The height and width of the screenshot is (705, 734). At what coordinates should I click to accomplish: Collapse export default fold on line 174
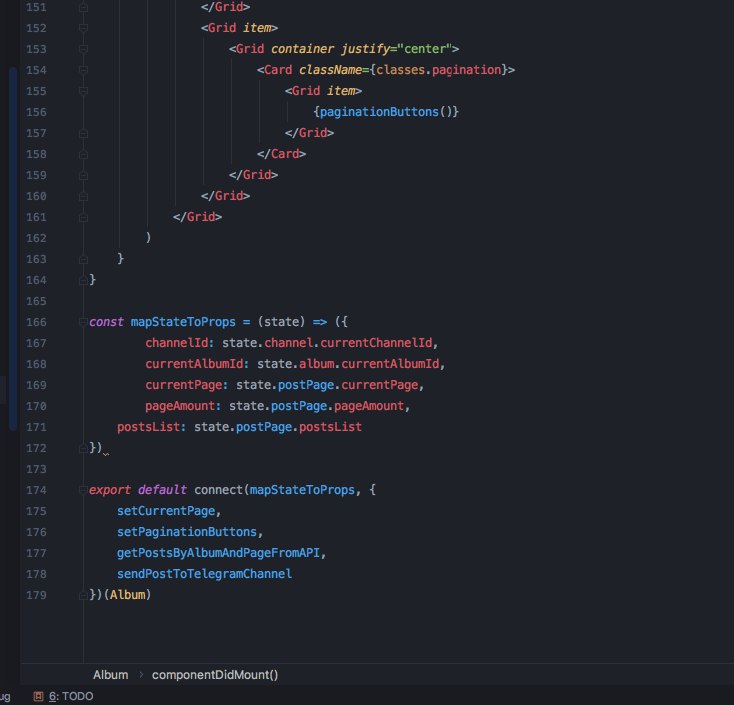(83, 490)
